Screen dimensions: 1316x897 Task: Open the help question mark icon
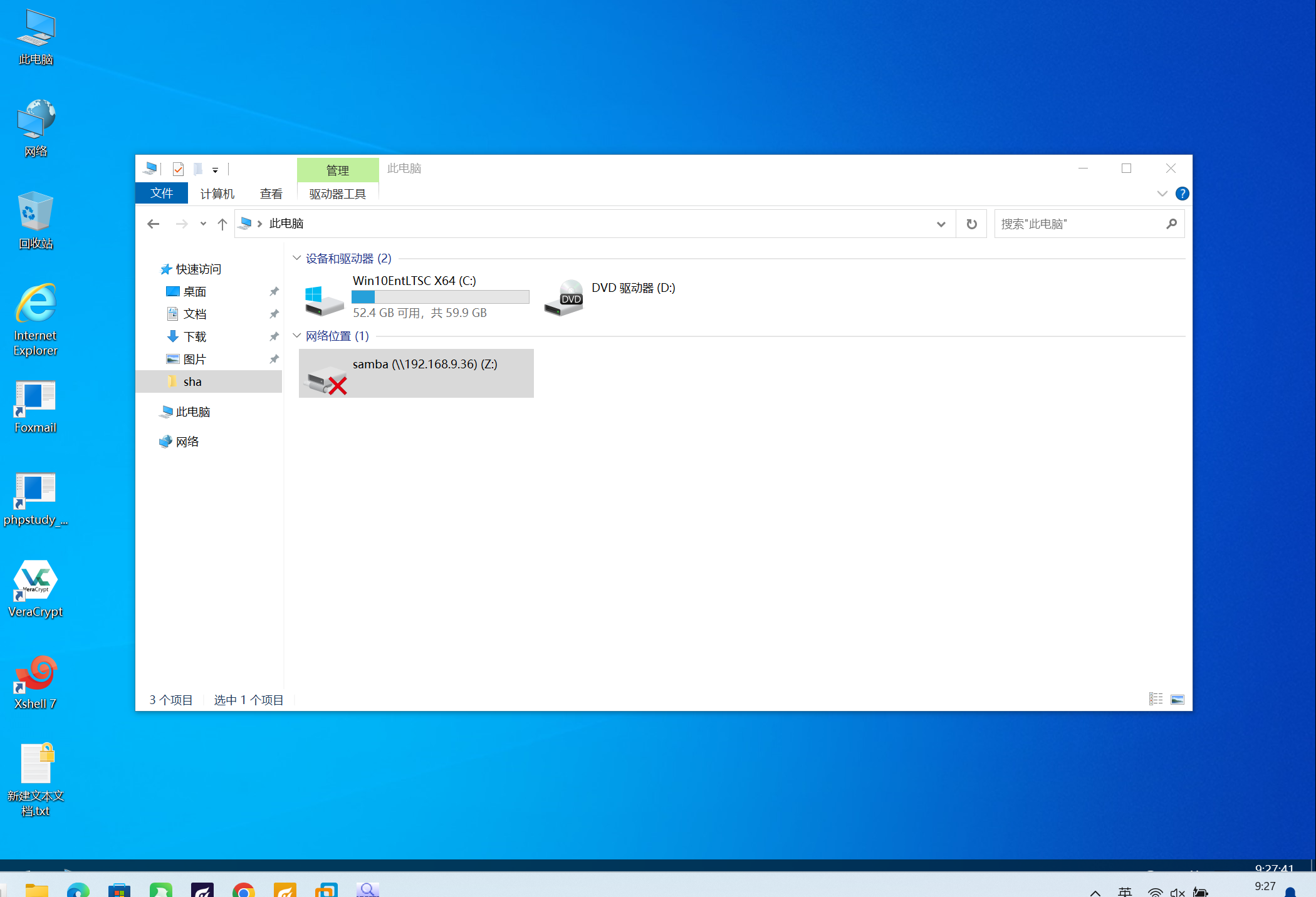1182,194
